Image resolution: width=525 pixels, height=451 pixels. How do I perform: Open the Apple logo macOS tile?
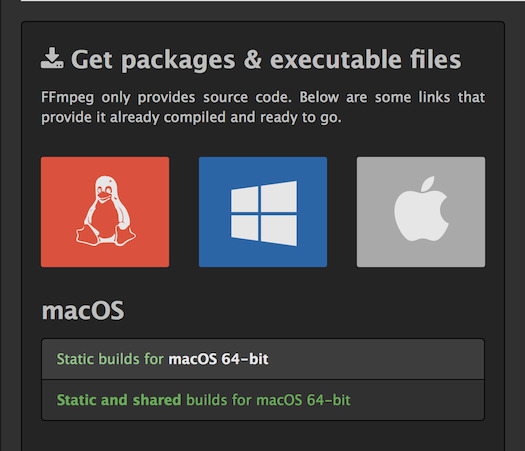[x=421, y=212]
